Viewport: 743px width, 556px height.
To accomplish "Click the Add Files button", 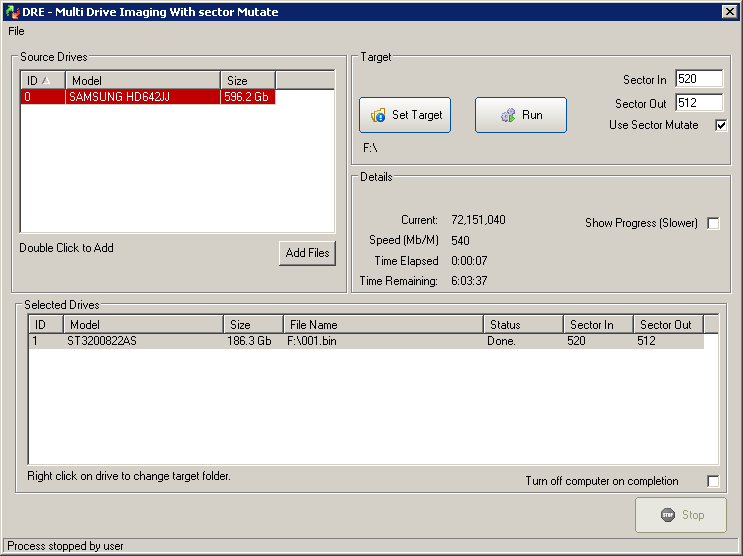I will click(x=307, y=253).
